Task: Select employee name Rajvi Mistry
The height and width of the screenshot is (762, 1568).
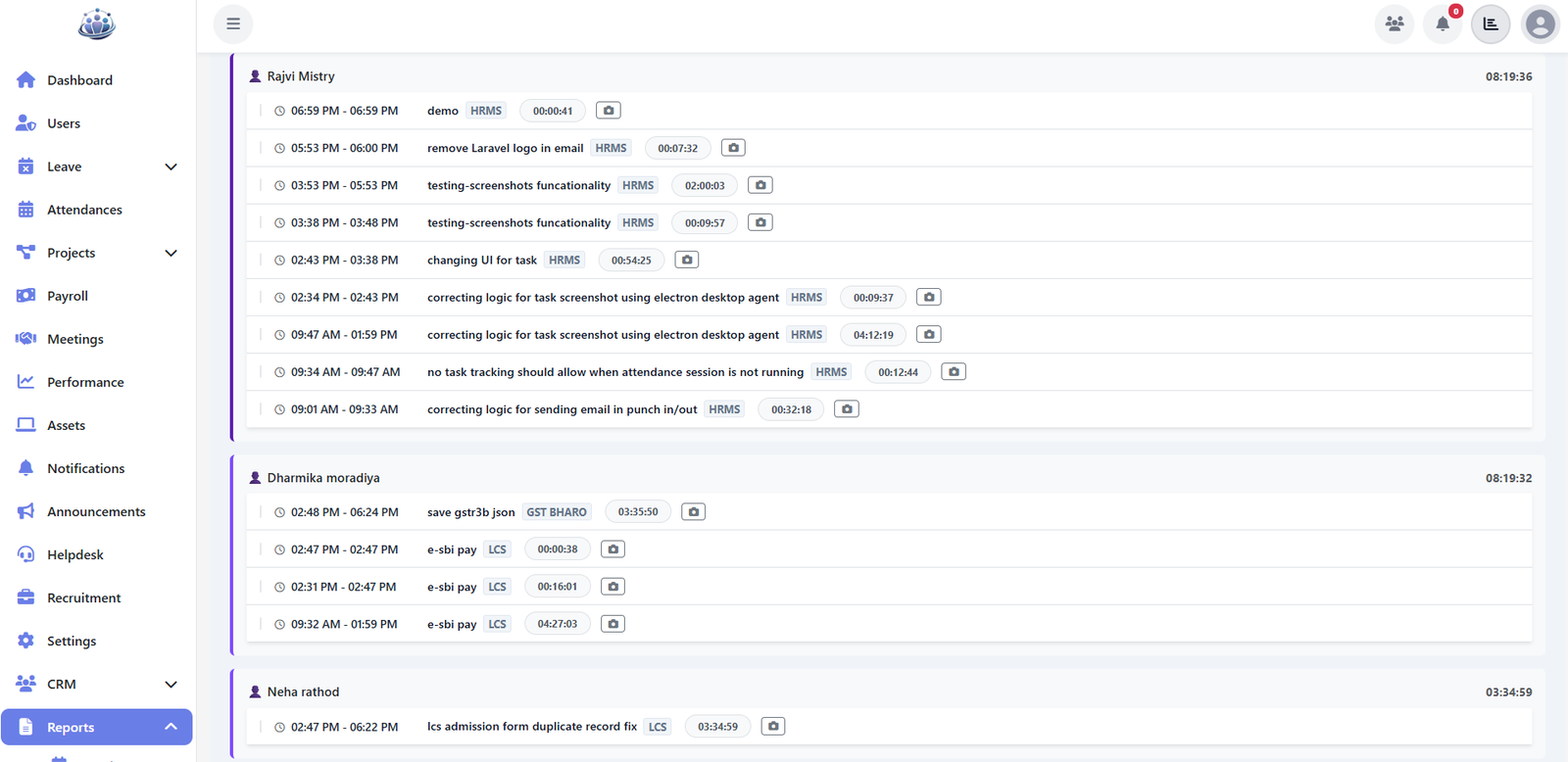Action: tap(301, 76)
